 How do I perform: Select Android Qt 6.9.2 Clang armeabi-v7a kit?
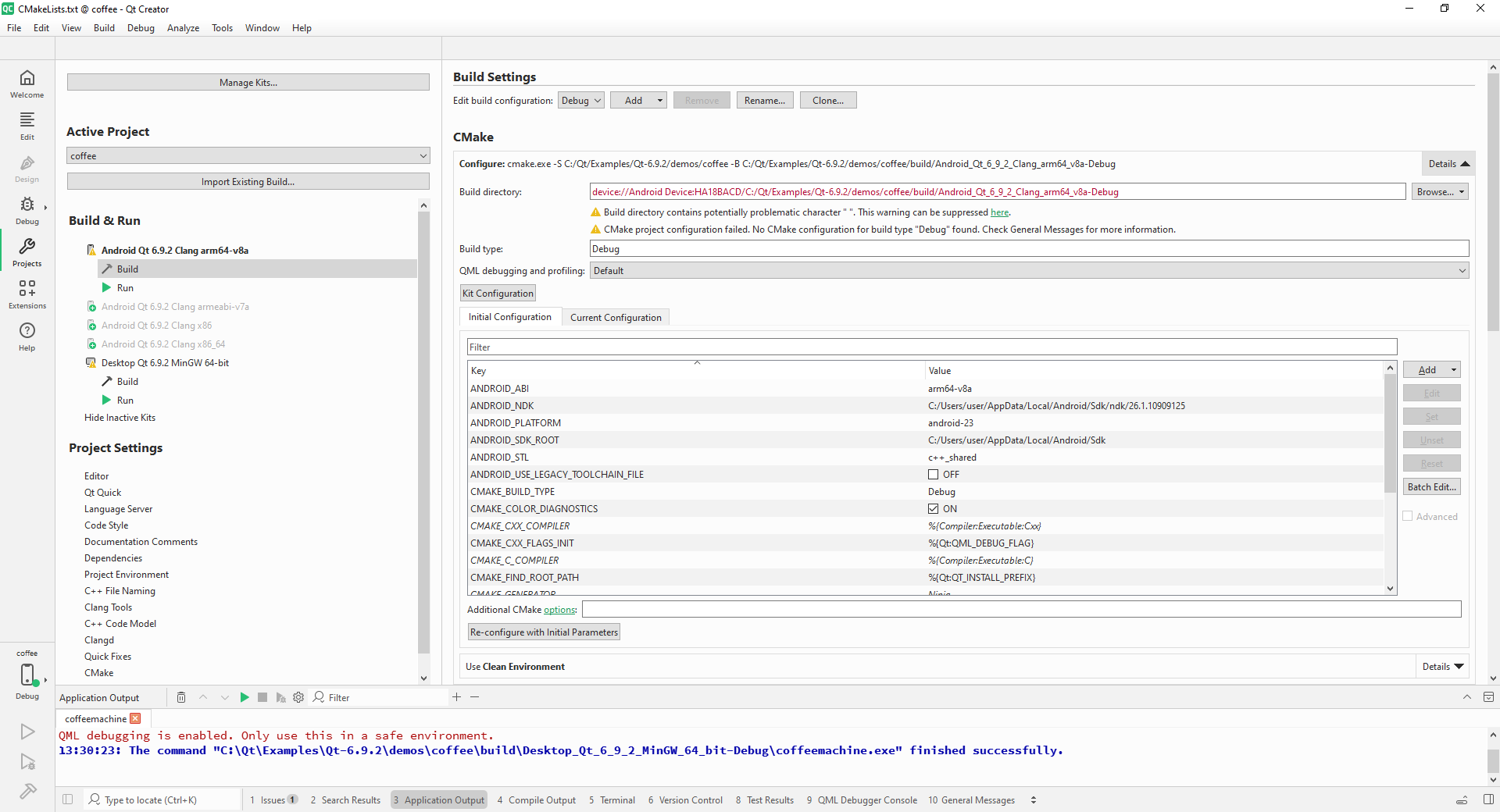[175, 307]
